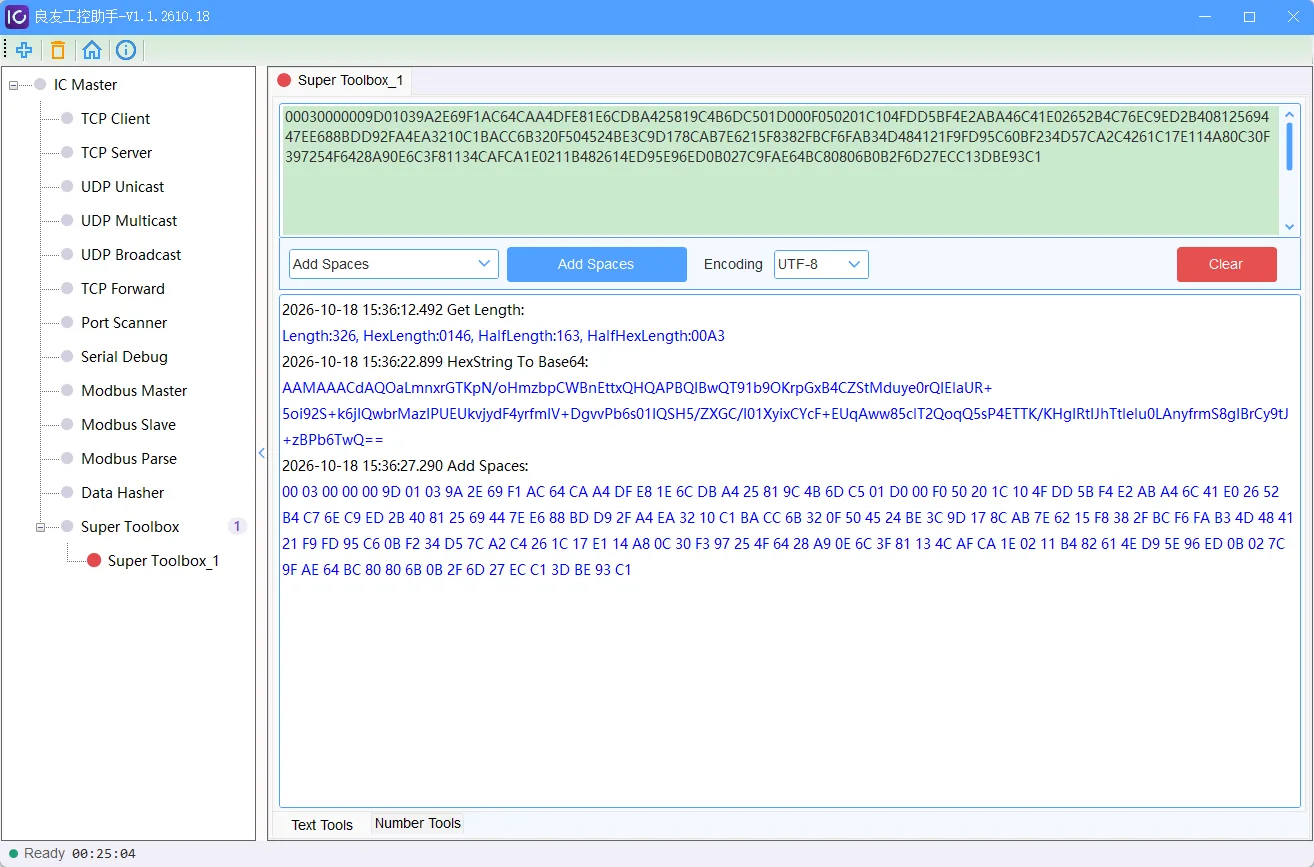The image size is (1314, 867).
Task: Click the input box scroll-down arrow
Action: tap(1289, 228)
